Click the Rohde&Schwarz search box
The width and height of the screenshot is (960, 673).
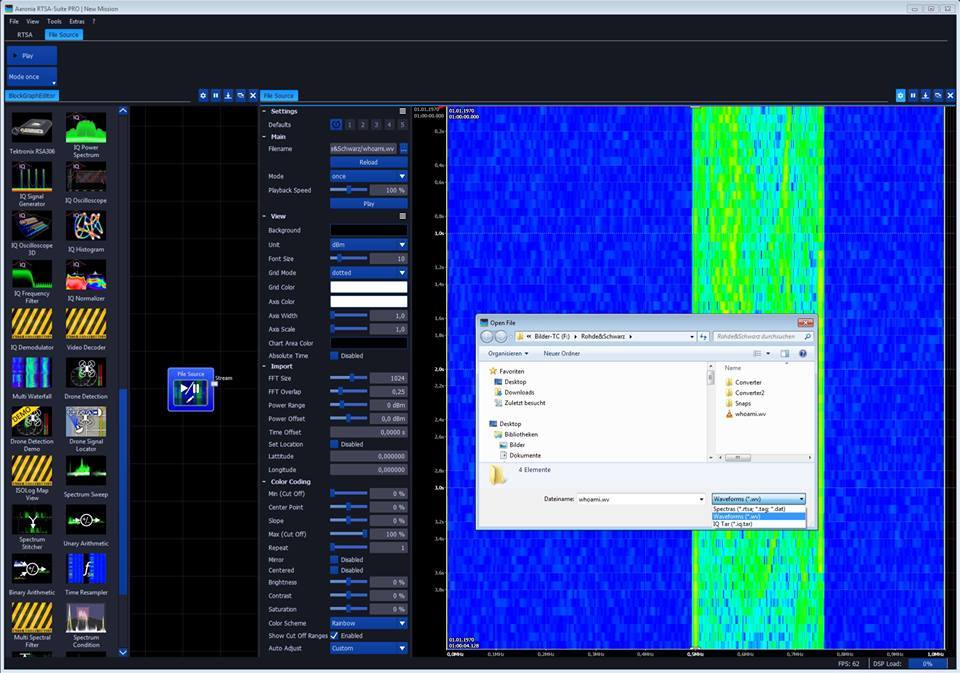pyautogui.click(x=763, y=337)
